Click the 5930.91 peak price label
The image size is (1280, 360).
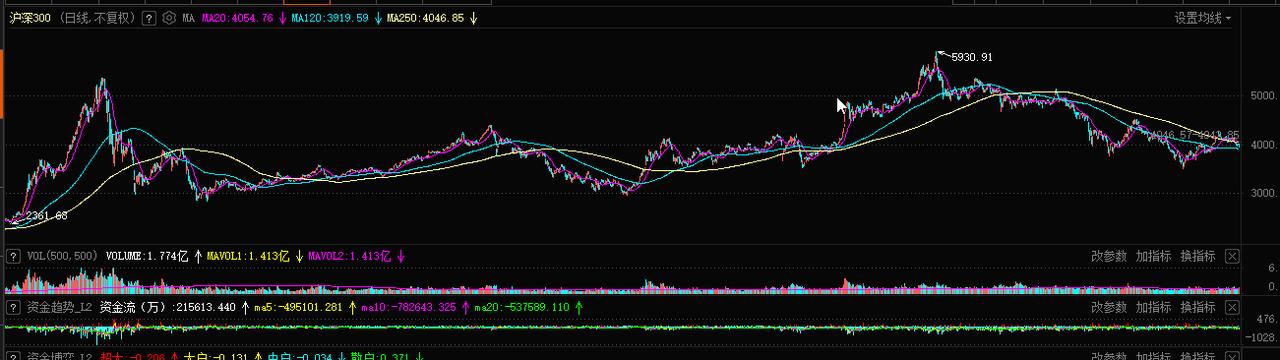[x=971, y=58]
